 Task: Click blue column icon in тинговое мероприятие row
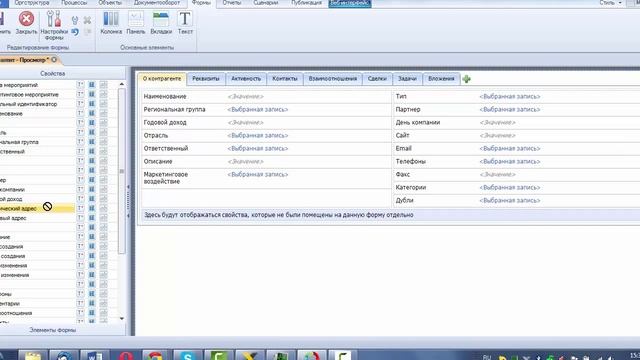pyautogui.click(x=92, y=94)
